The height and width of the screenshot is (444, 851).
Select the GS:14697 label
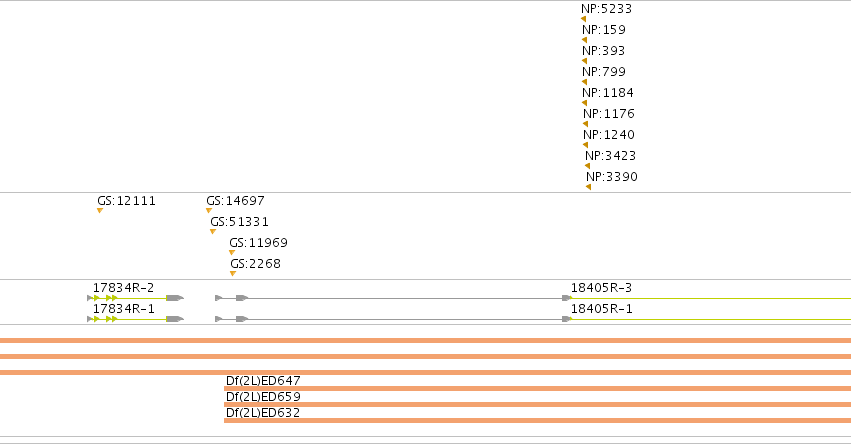[236, 201]
